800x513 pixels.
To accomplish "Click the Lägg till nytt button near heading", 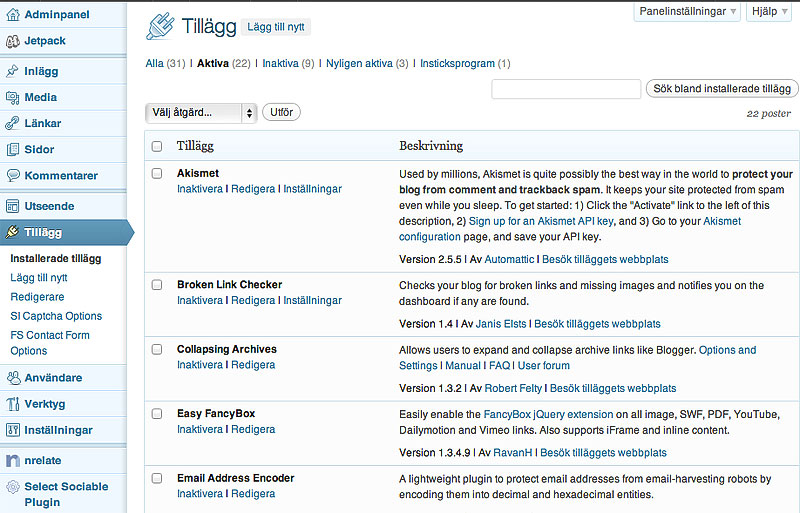I will tap(276, 27).
